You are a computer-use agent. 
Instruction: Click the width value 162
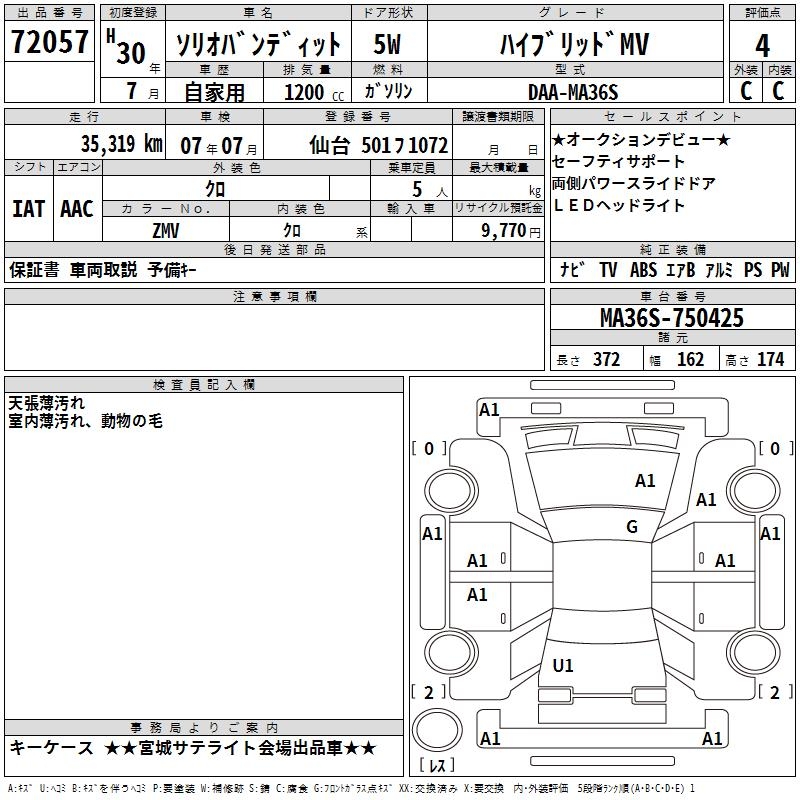pos(690,360)
